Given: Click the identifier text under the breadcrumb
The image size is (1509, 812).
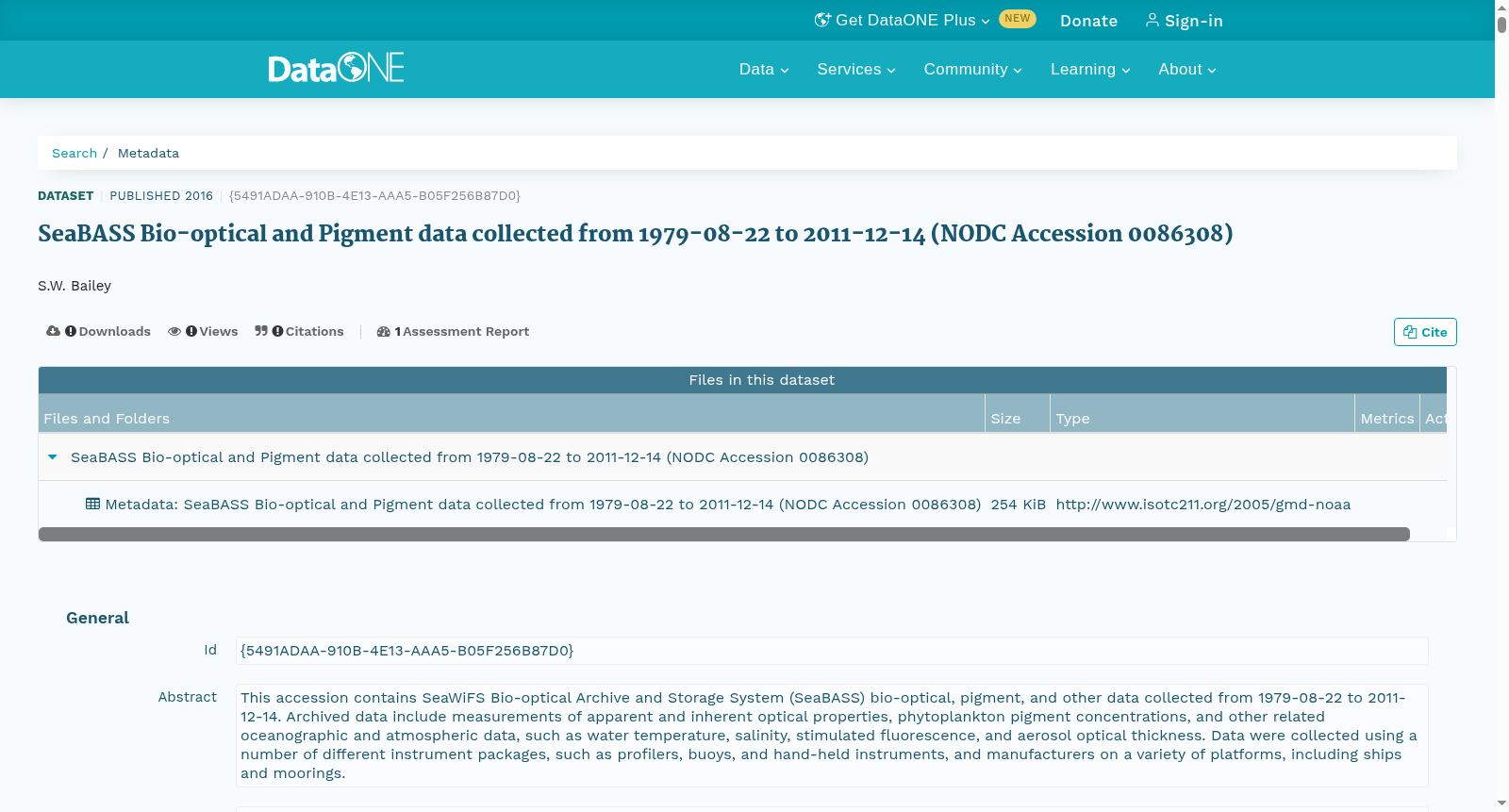Looking at the screenshot, I should tap(374, 196).
